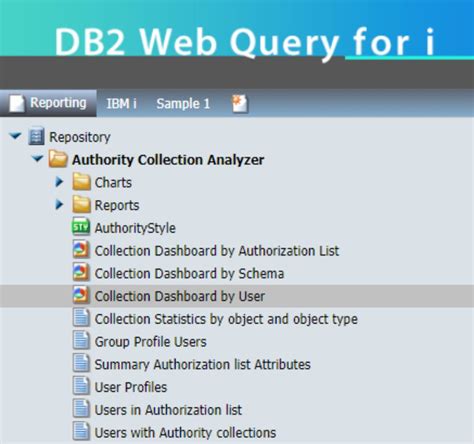
Task: Select Authority Collection Analyzer folder label
Action: (168, 160)
